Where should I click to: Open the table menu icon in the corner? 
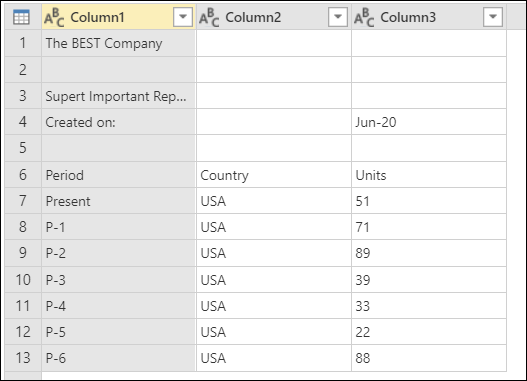[21, 17]
